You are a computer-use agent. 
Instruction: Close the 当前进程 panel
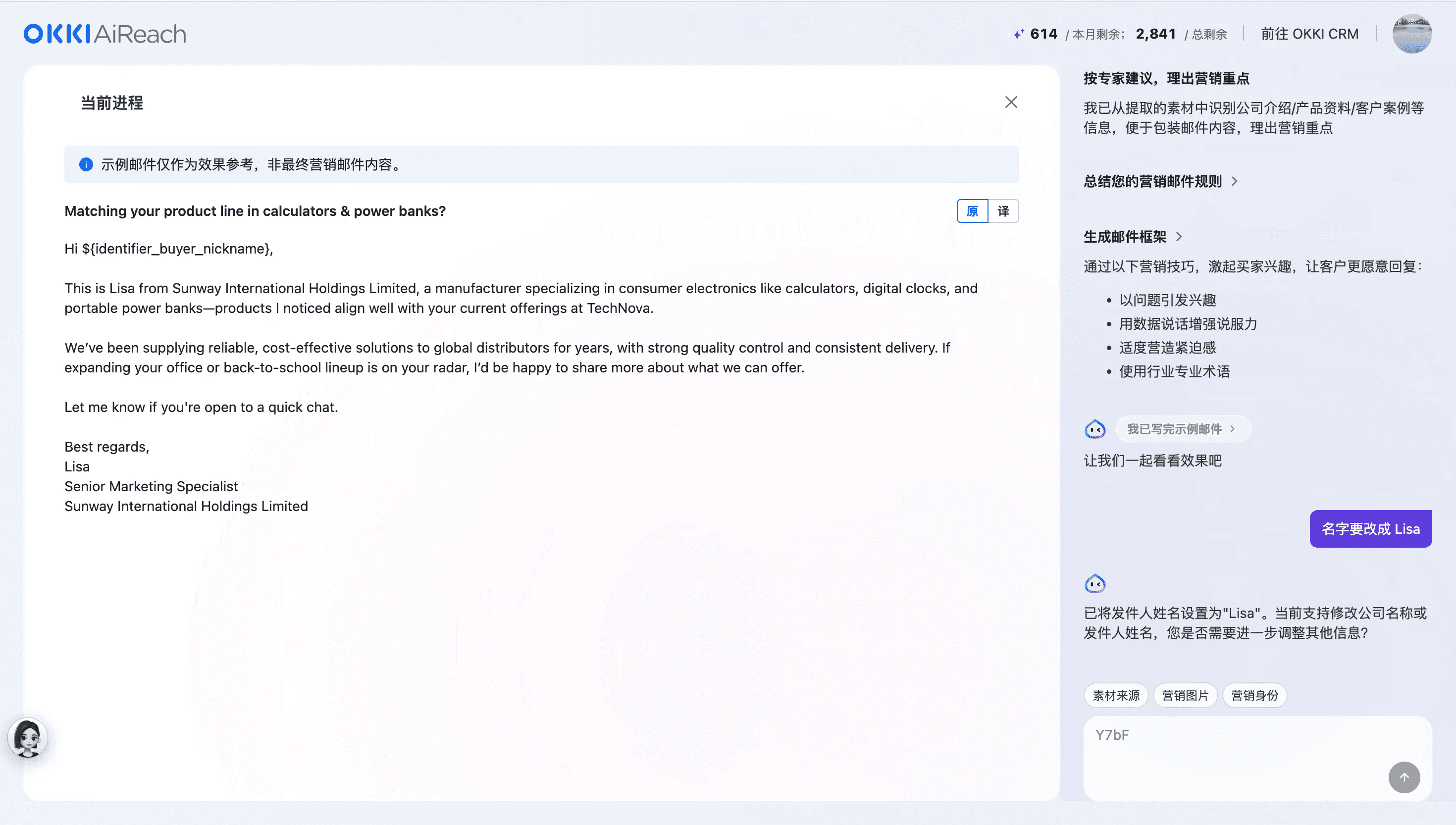1011,102
